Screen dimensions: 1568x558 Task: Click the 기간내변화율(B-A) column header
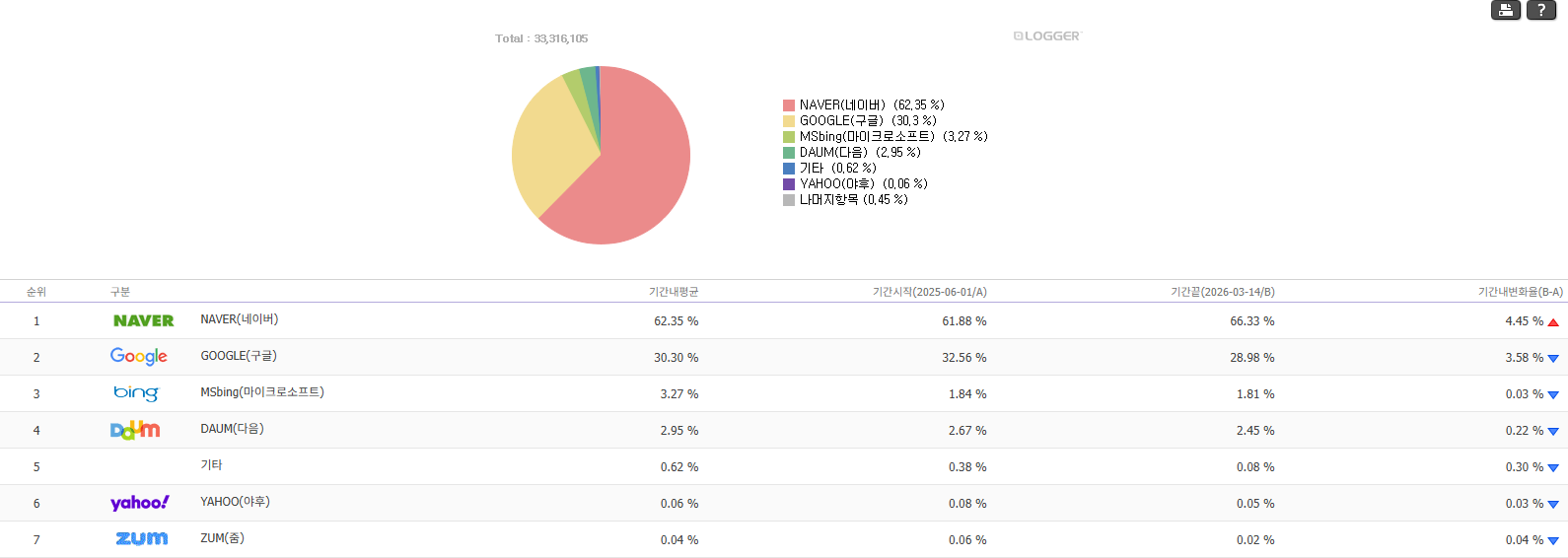pos(1520,292)
